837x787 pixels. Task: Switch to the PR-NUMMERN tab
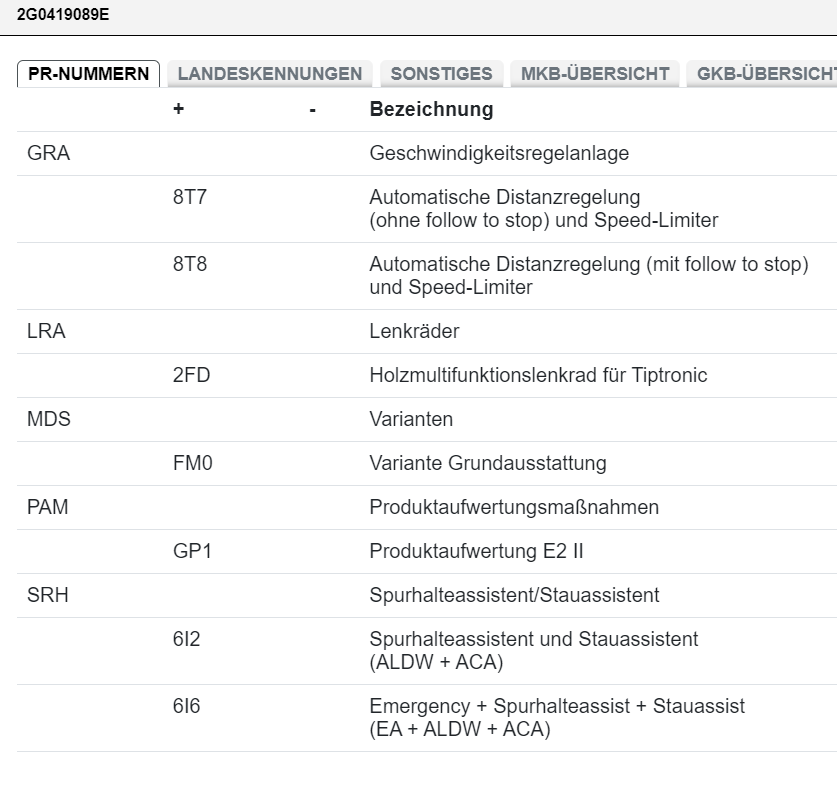click(x=89, y=74)
